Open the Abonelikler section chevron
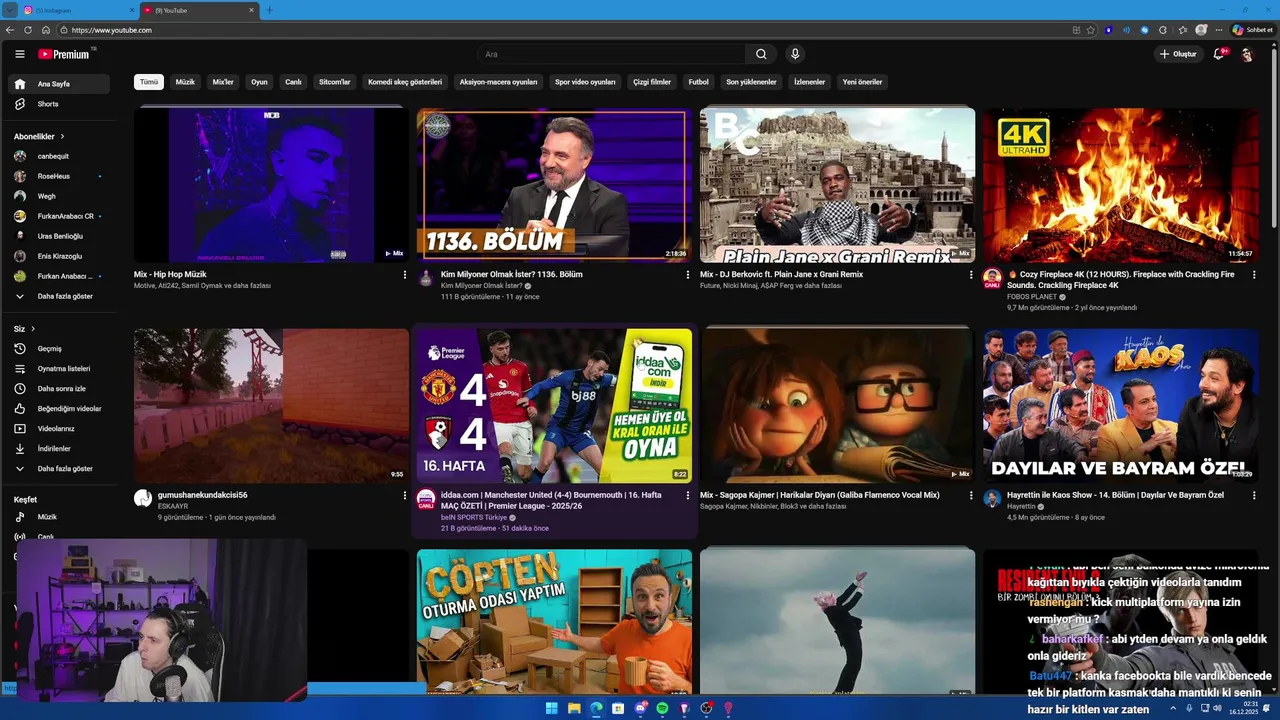Screen dimensions: 1280x720 pyautogui.click(x=62, y=136)
